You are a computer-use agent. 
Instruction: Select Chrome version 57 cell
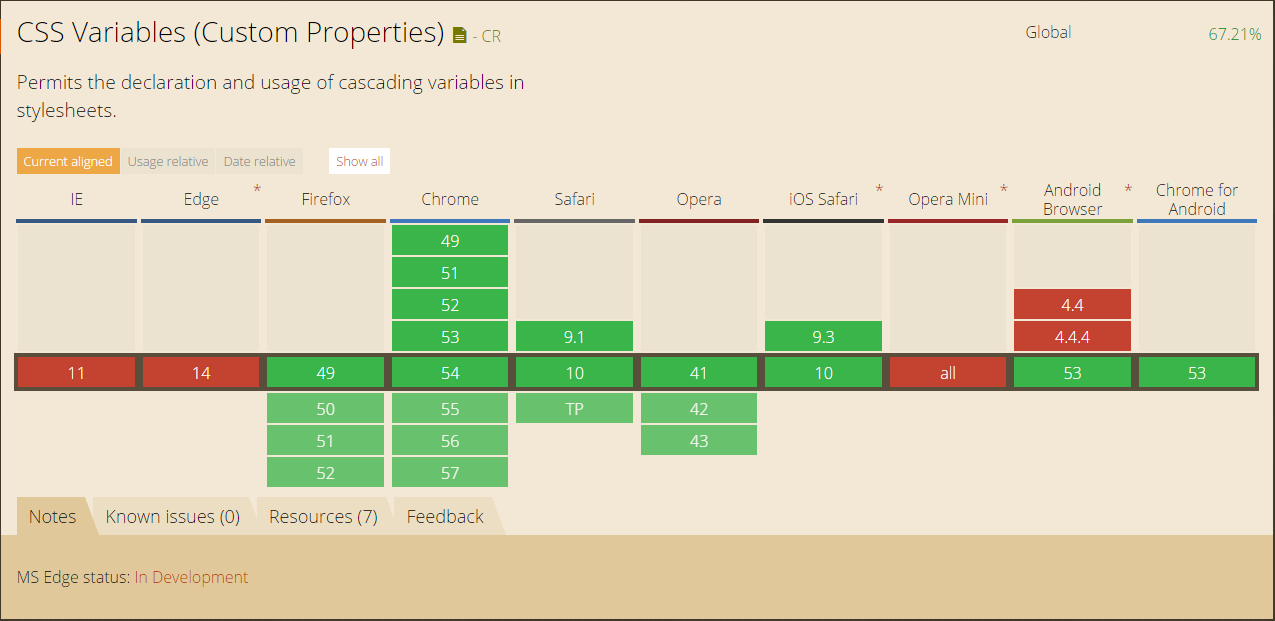(x=450, y=472)
